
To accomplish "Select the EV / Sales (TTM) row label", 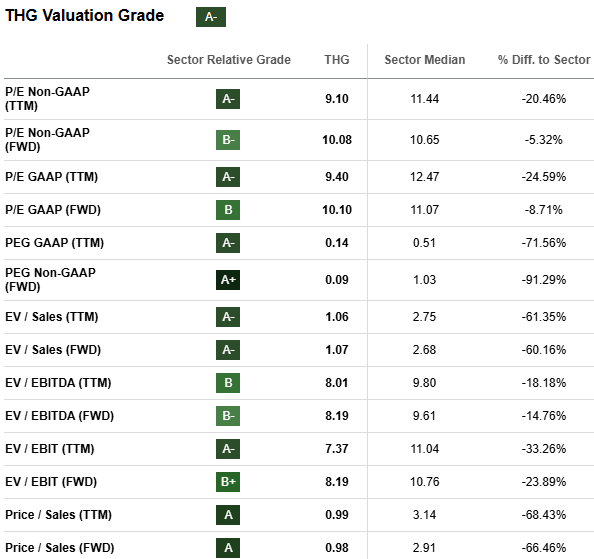I will (x=52, y=317).
